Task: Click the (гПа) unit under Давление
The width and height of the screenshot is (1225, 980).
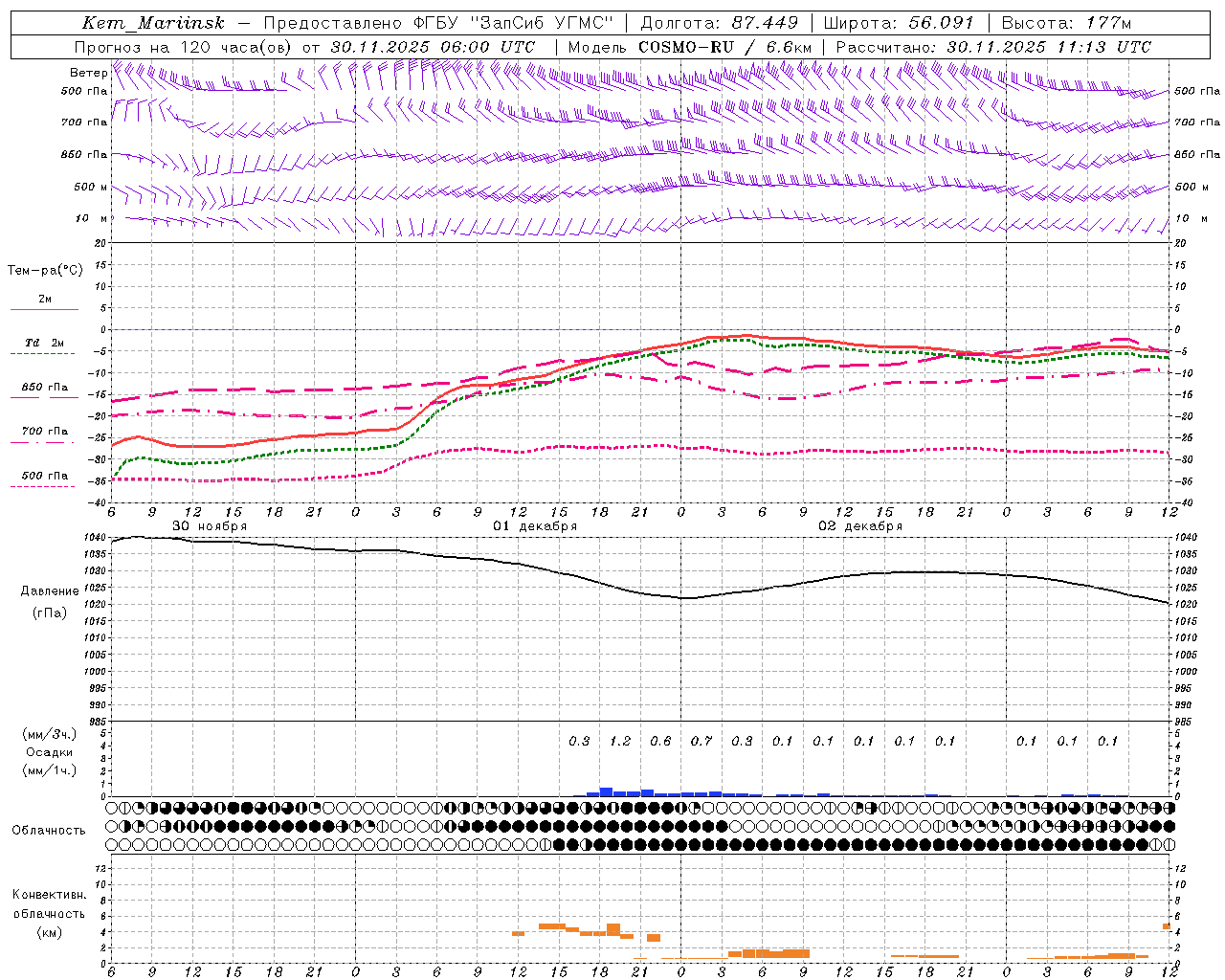Action: (x=50, y=612)
